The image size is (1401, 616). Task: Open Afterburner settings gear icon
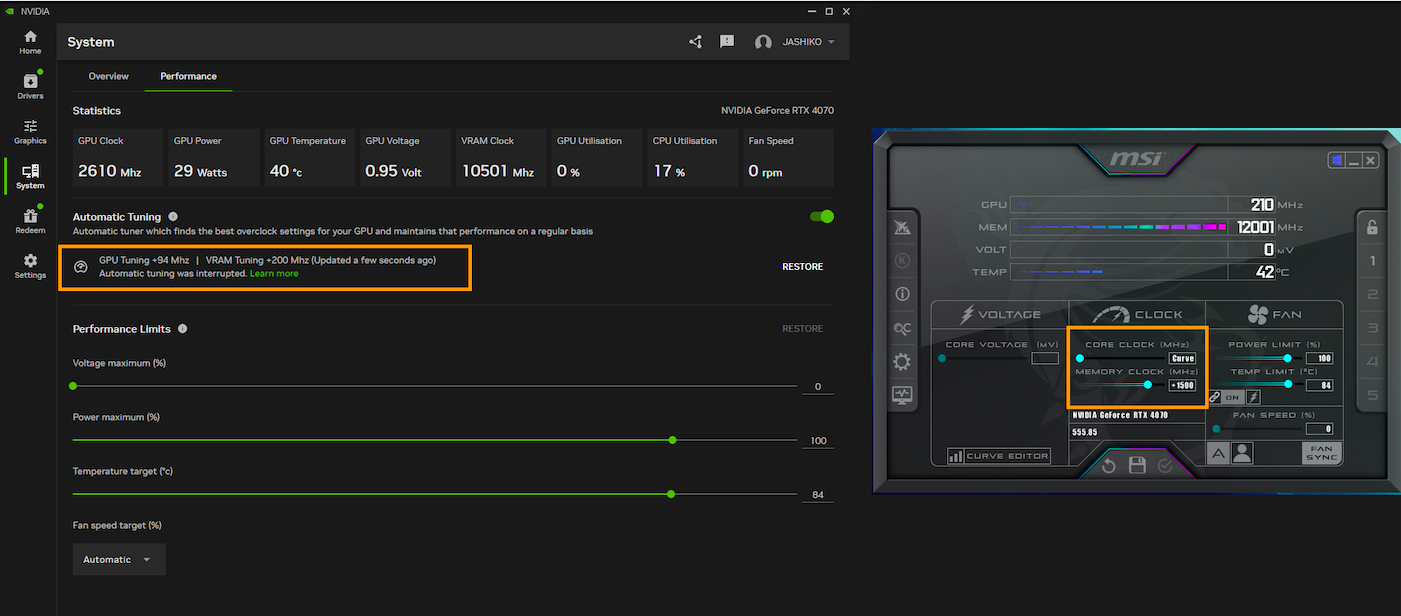[x=902, y=362]
